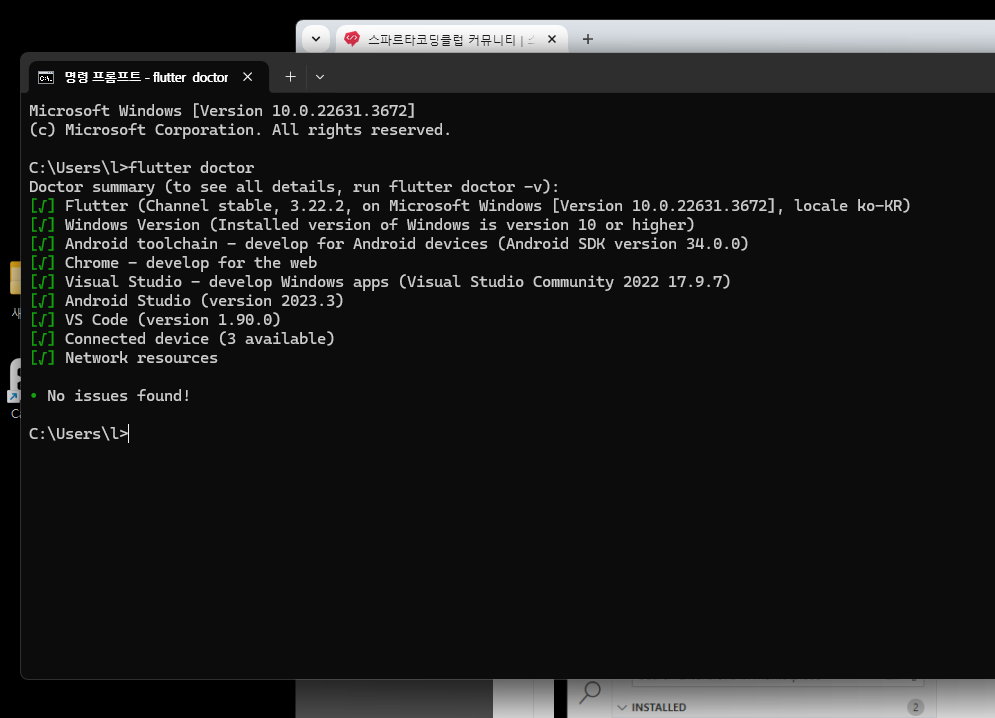
Task: Close the flutter doctor terminal tab
Action: pyautogui.click(x=247, y=77)
